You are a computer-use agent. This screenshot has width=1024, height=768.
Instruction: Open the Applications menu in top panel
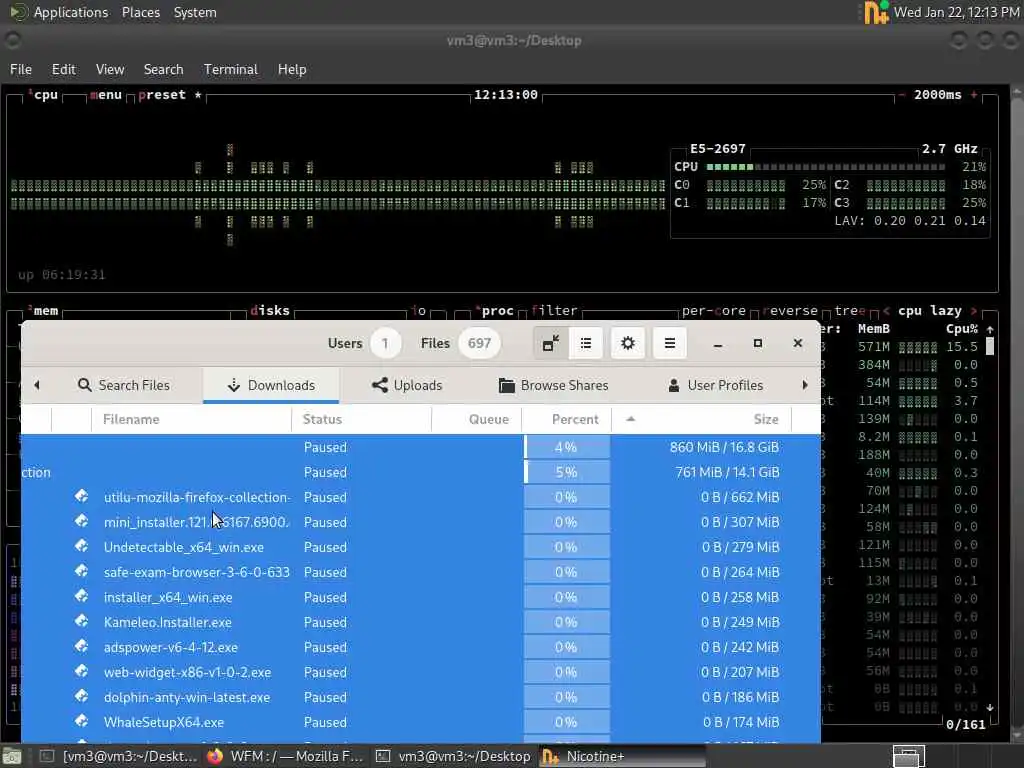[x=71, y=12]
